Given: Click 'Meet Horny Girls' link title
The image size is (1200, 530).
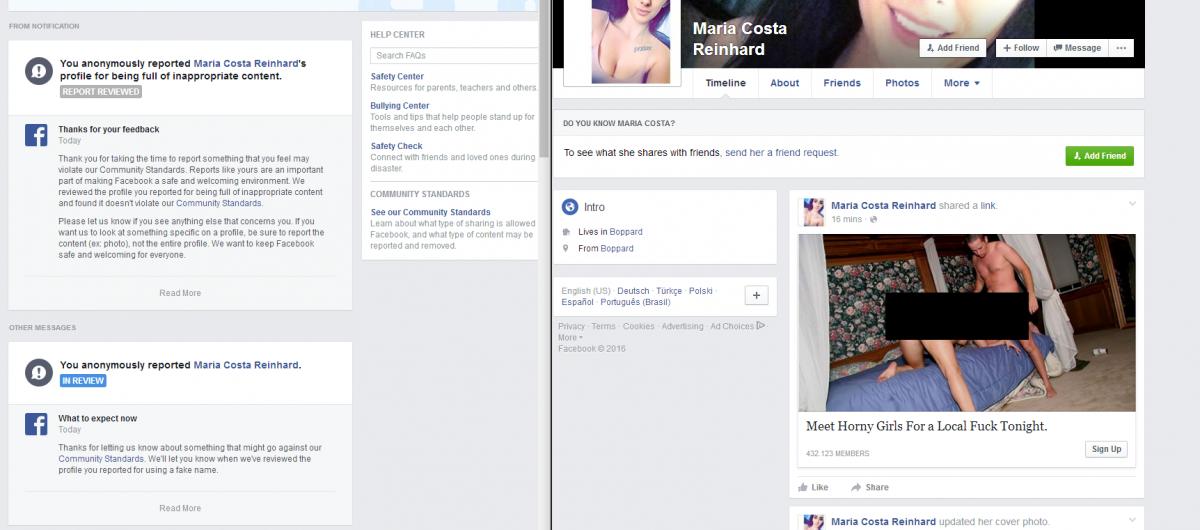Looking at the screenshot, I should 926,427.
